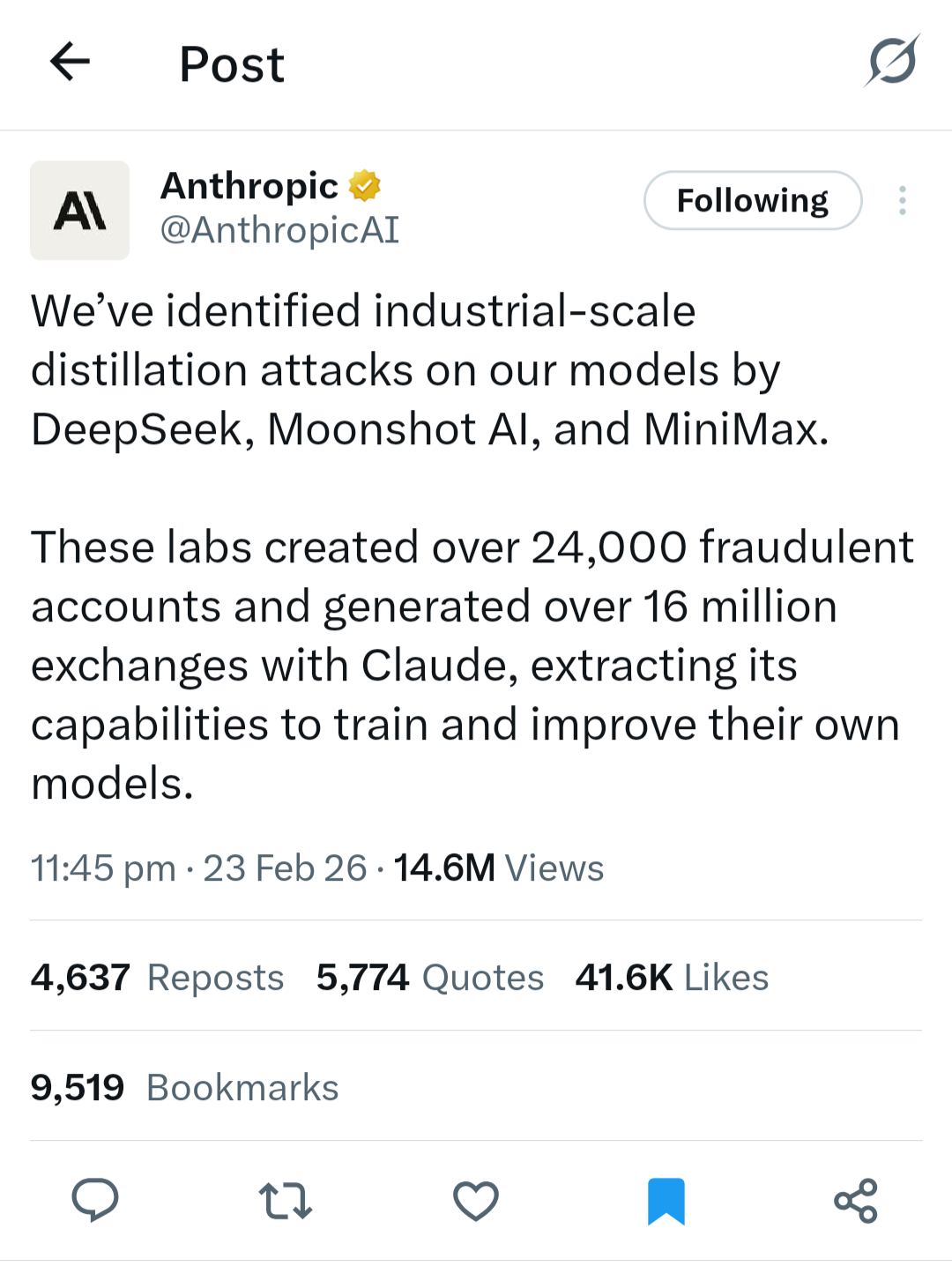This screenshot has height=1266, width=952.
Task: Open the three-dot more options menu
Action: coord(902,200)
